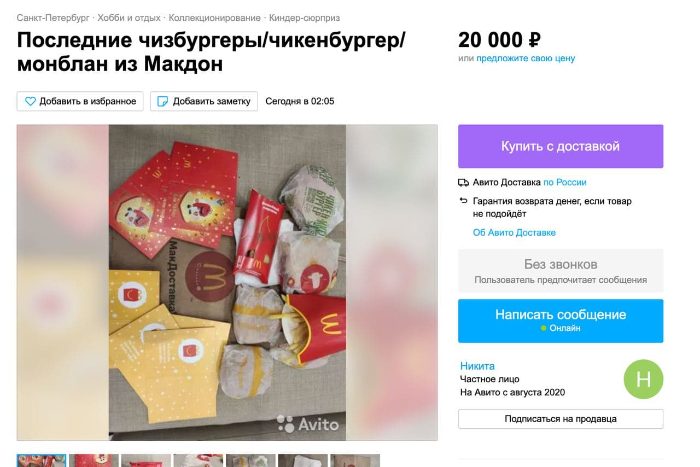Click the money-back guarantee return arrow icon
Screen dimensions: 700x467
click(x=463, y=201)
